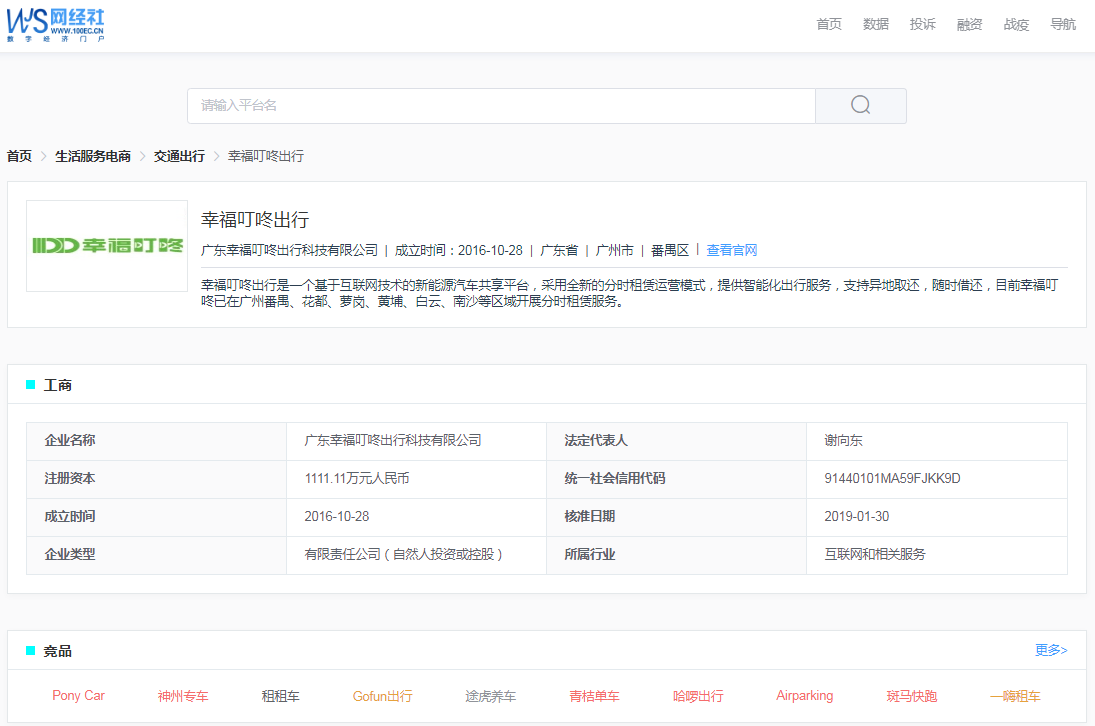Open competitor 斑马快跑

tap(912, 696)
